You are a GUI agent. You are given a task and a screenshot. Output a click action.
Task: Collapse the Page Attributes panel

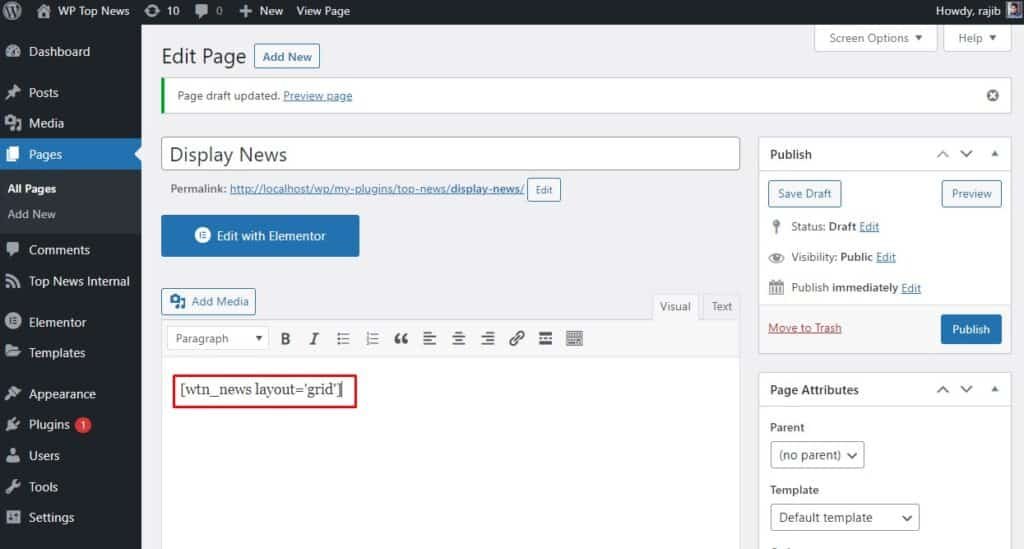pos(994,390)
